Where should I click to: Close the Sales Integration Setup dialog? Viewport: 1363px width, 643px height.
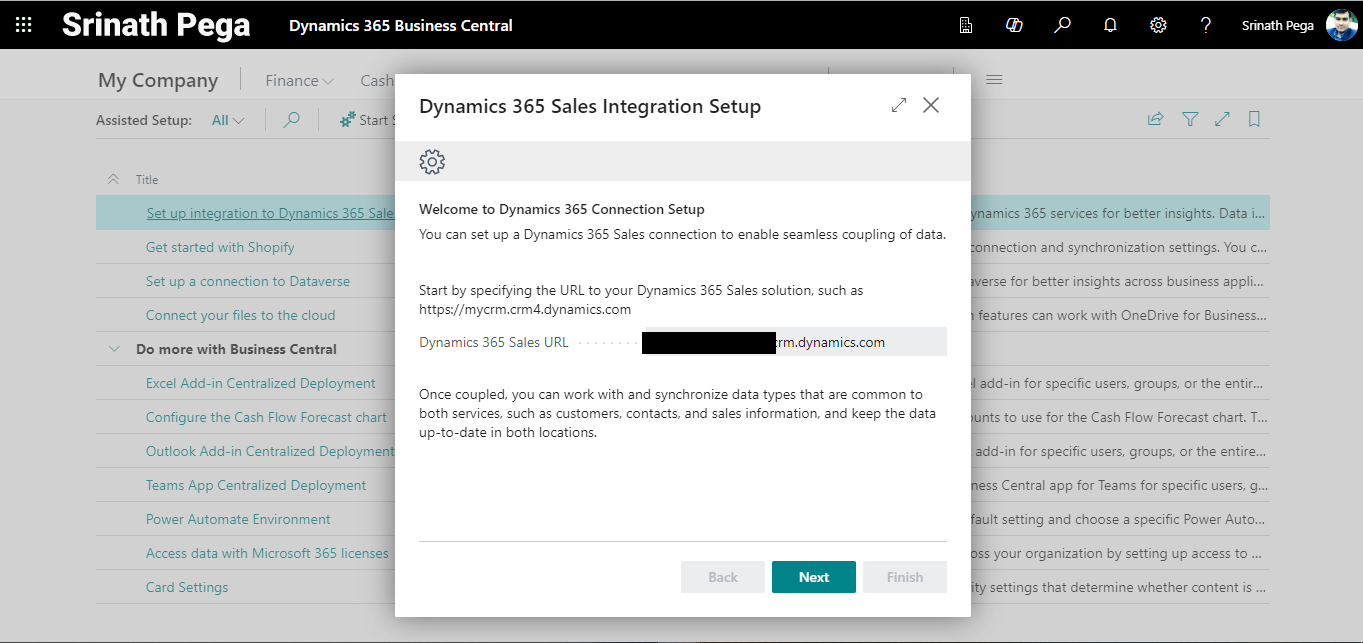tap(931, 105)
